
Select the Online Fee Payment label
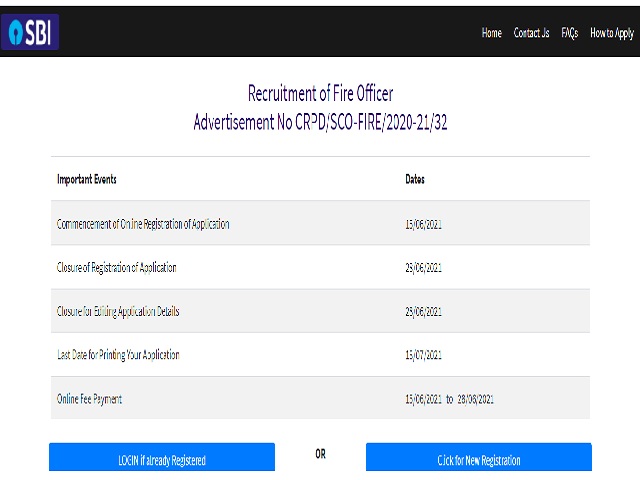click(89, 399)
